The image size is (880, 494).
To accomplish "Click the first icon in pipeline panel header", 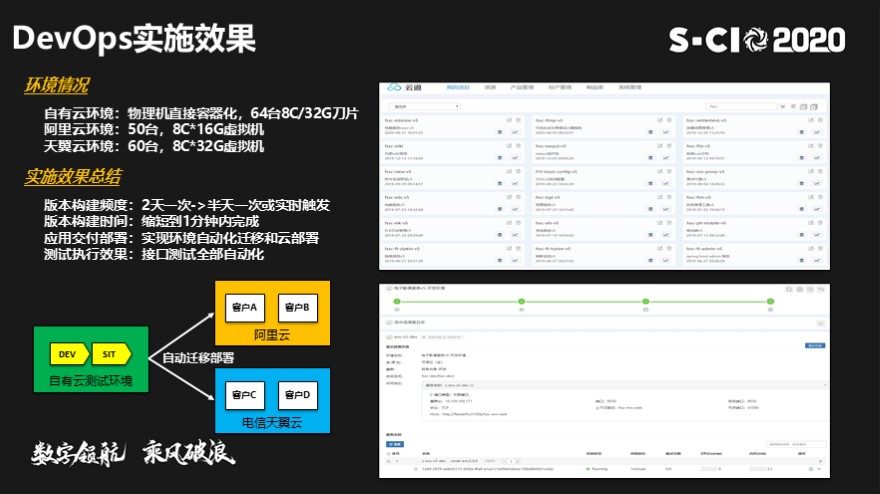I will pyautogui.click(x=789, y=289).
